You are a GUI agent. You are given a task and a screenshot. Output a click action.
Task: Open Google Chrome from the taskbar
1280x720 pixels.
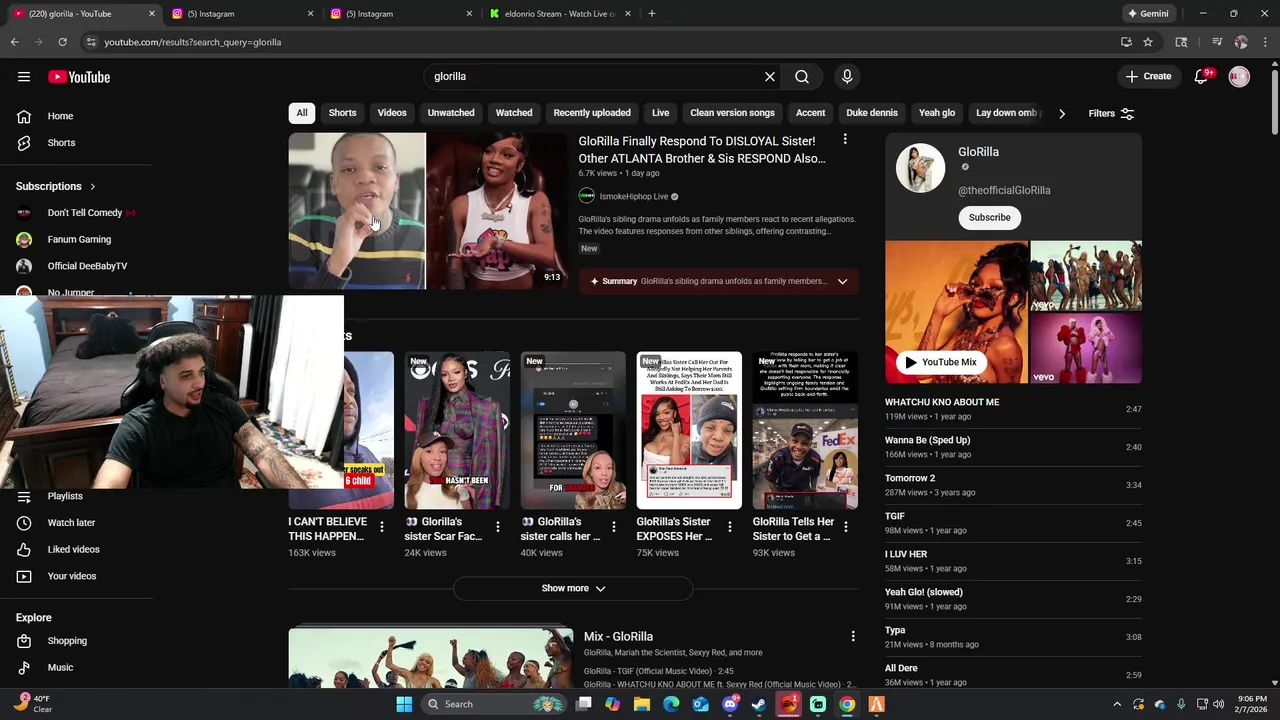coord(847,704)
